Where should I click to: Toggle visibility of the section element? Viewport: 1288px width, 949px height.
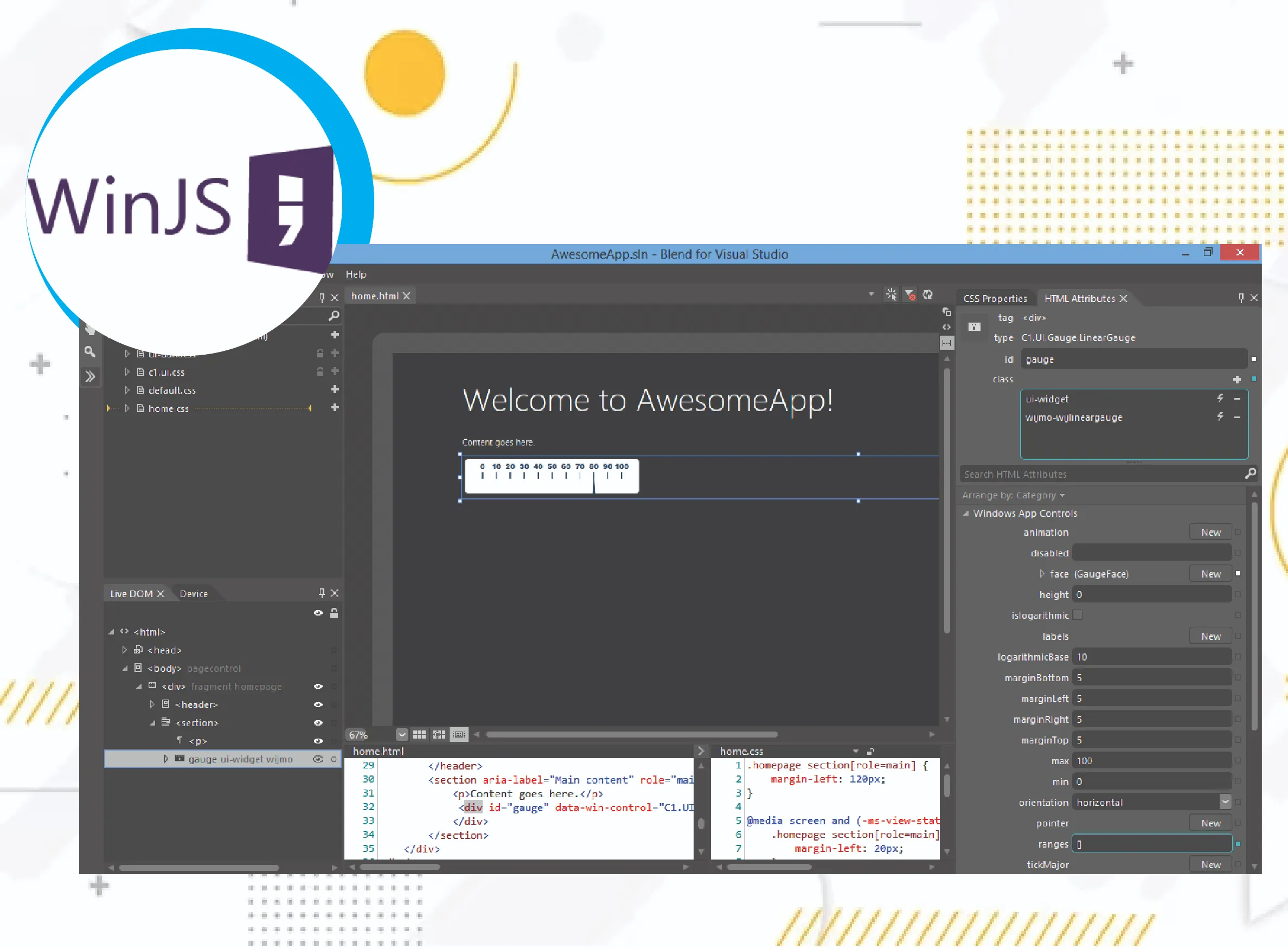318,723
